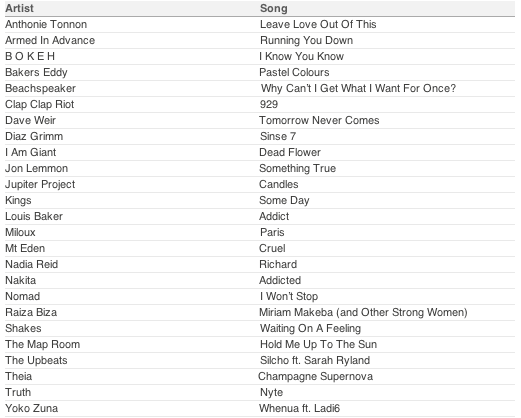Select the song Running You Down

306,40
